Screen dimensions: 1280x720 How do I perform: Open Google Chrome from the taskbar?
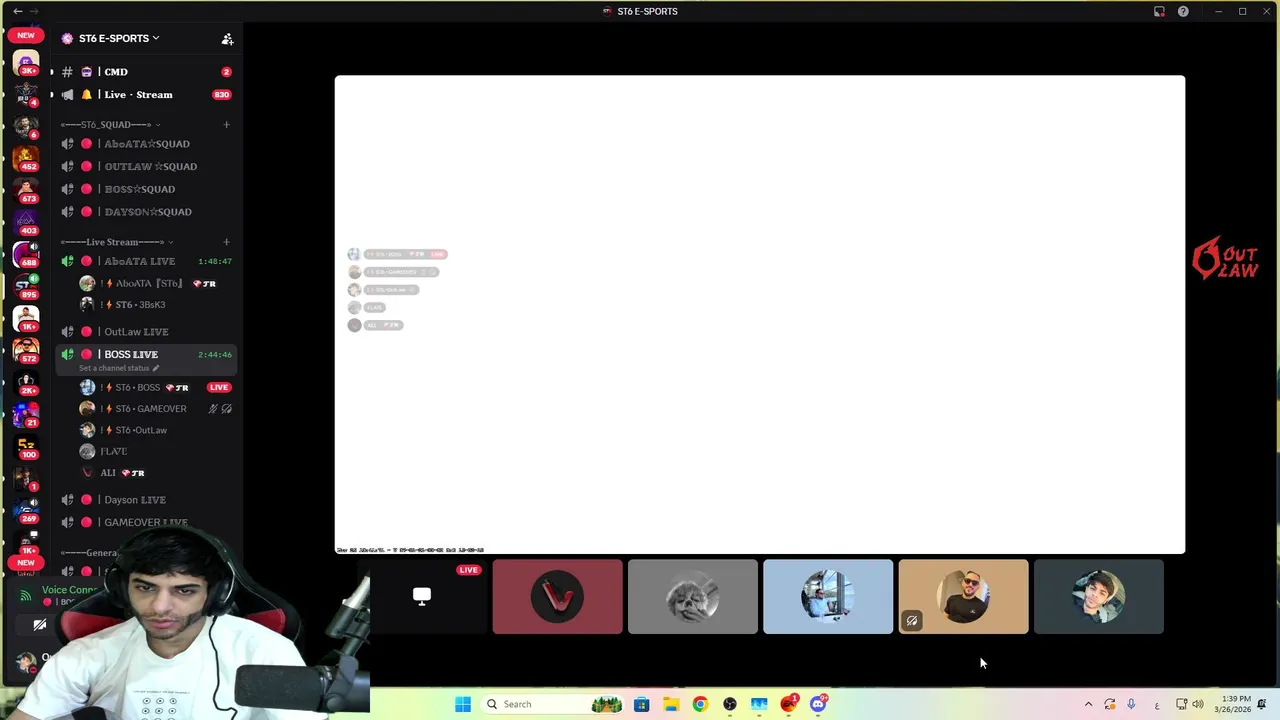[700, 704]
